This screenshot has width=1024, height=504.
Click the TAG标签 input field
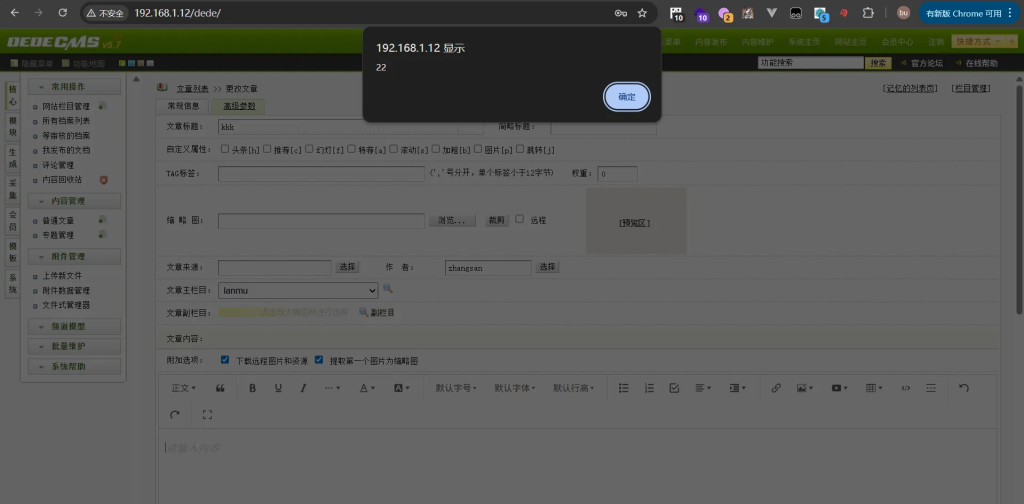(x=321, y=174)
